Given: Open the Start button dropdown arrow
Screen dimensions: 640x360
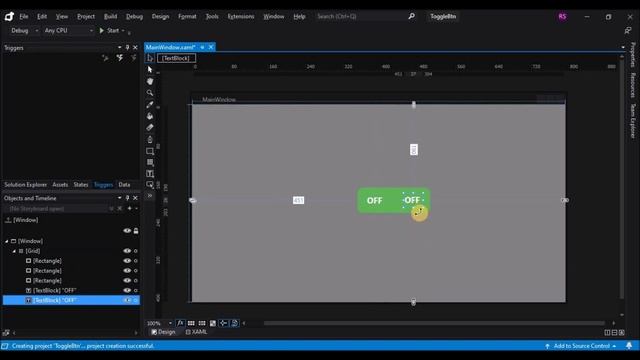Looking at the screenshot, I should point(123,31).
